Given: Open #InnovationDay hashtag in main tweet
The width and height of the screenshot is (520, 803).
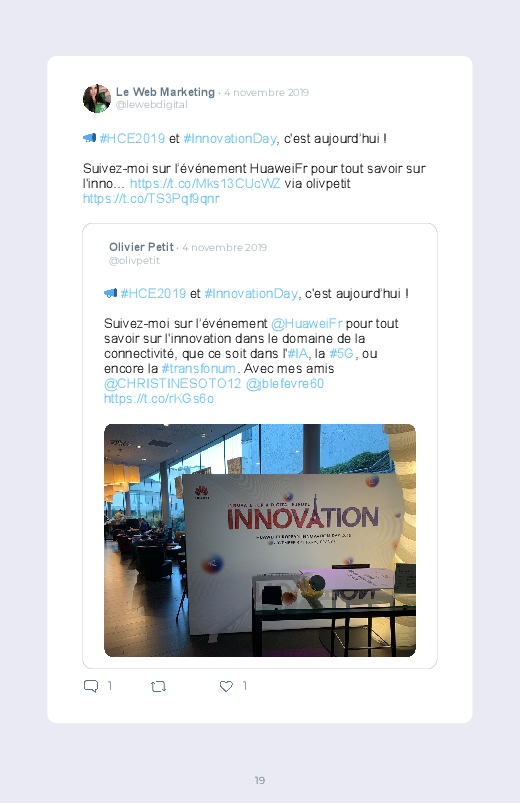Looking at the screenshot, I should pos(230,138).
